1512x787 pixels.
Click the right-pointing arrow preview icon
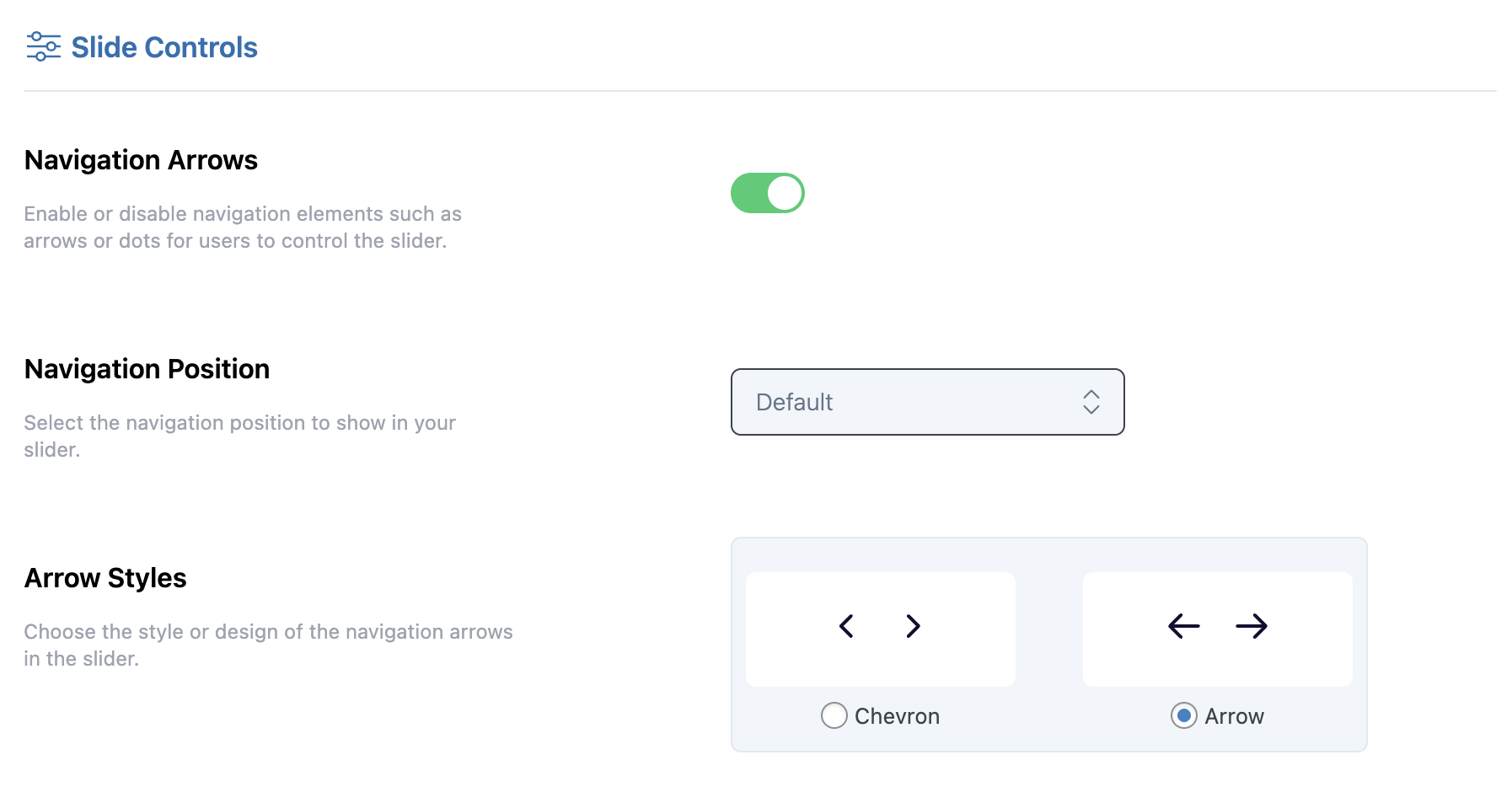point(1252,626)
